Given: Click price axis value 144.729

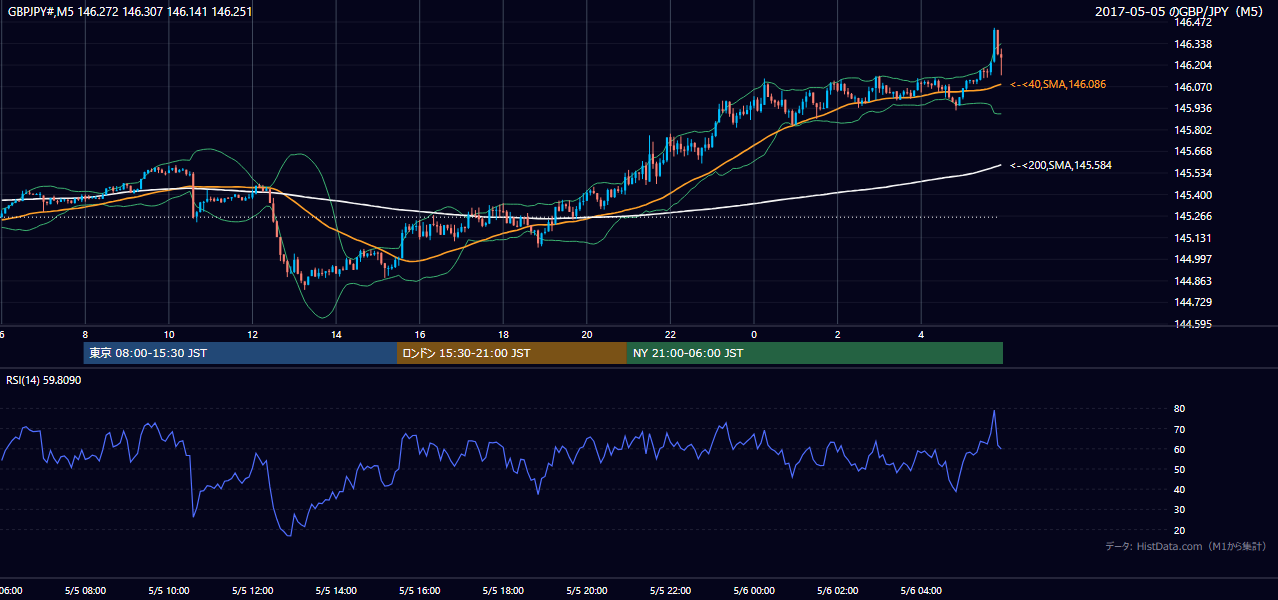Looking at the screenshot, I should coord(1193,302).
